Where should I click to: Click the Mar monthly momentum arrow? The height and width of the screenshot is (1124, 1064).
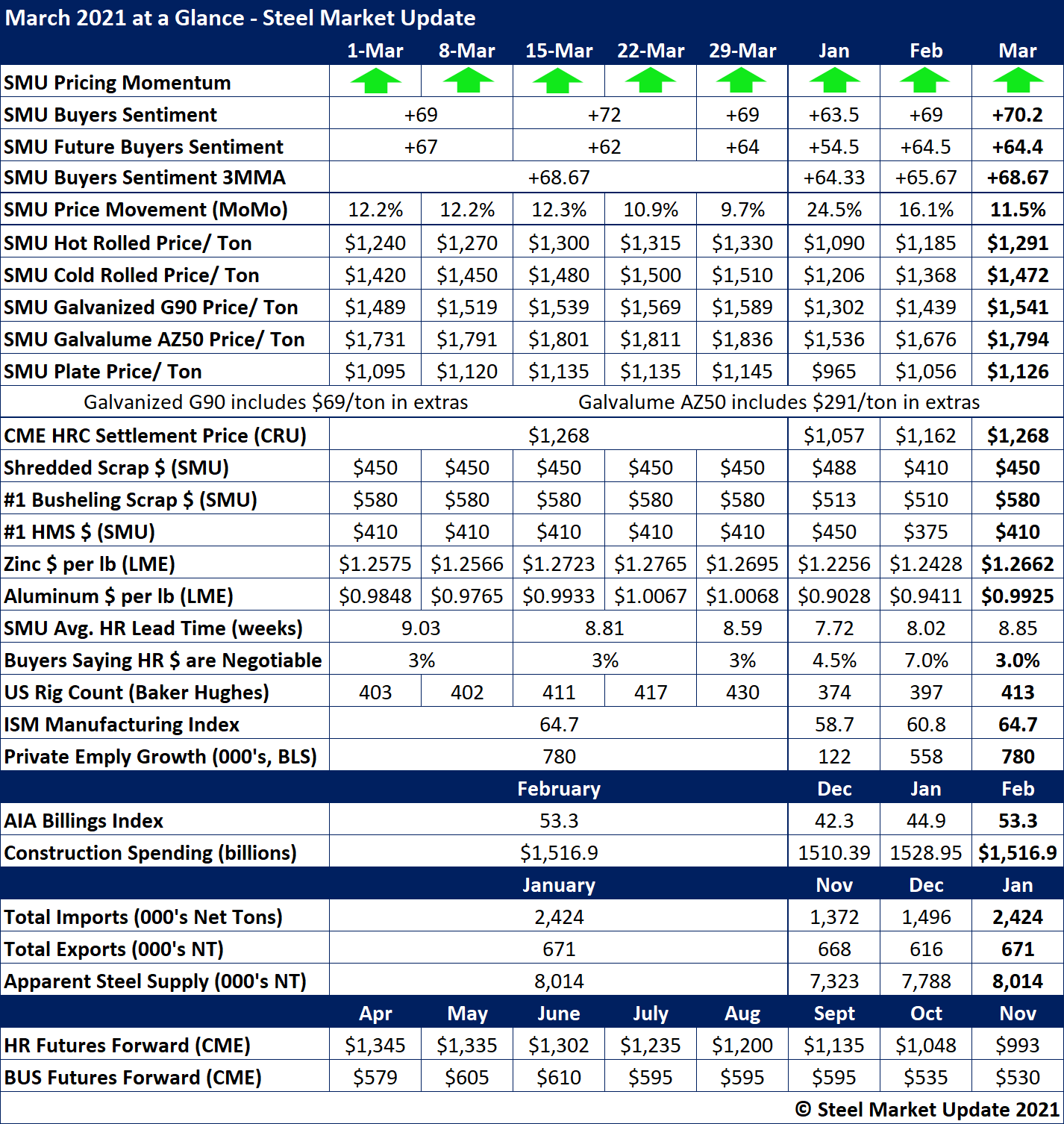coord(1018,81)
